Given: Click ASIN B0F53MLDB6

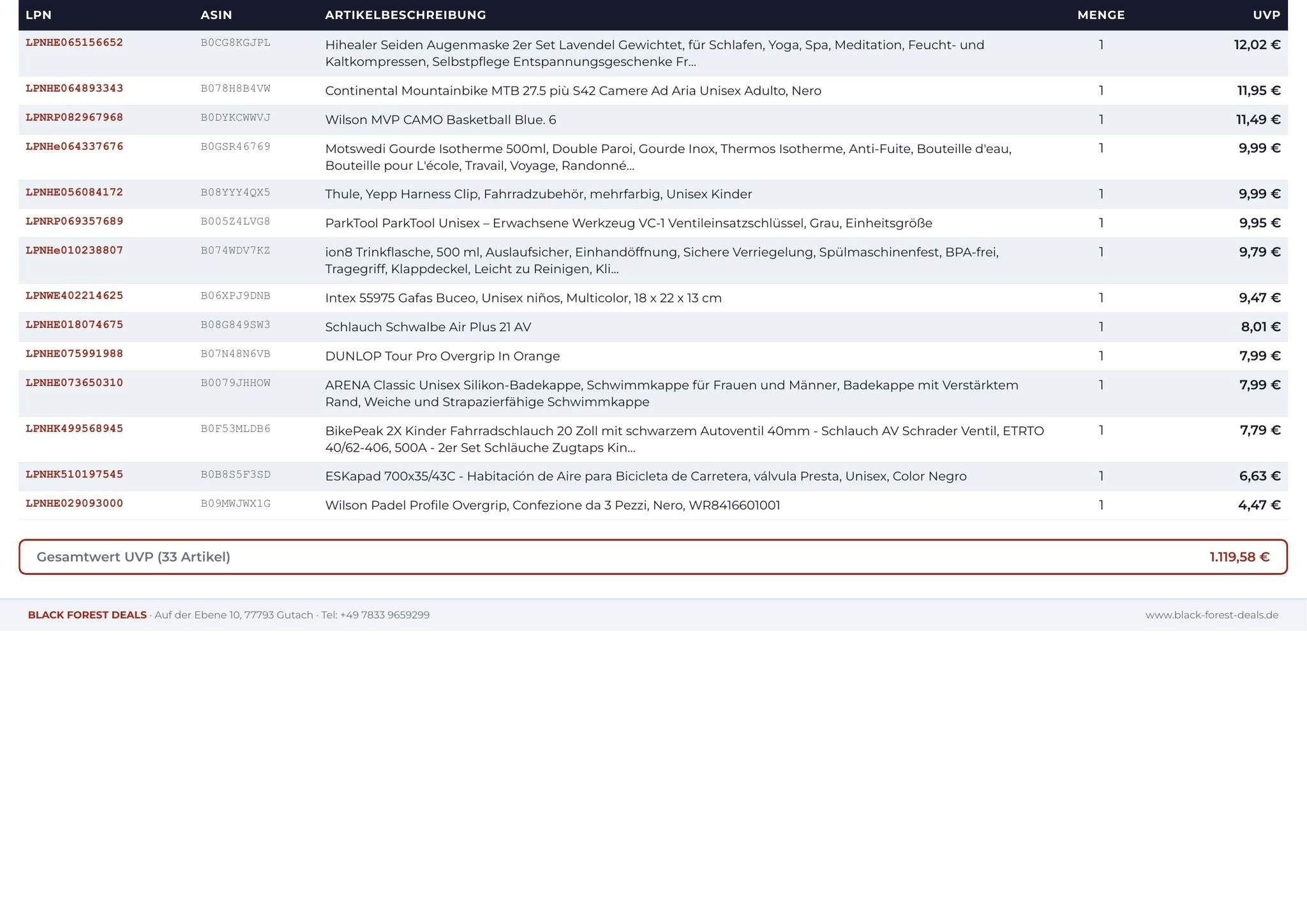Looking at the screenshot, I should pyautogui.click(x=235, y=429).
